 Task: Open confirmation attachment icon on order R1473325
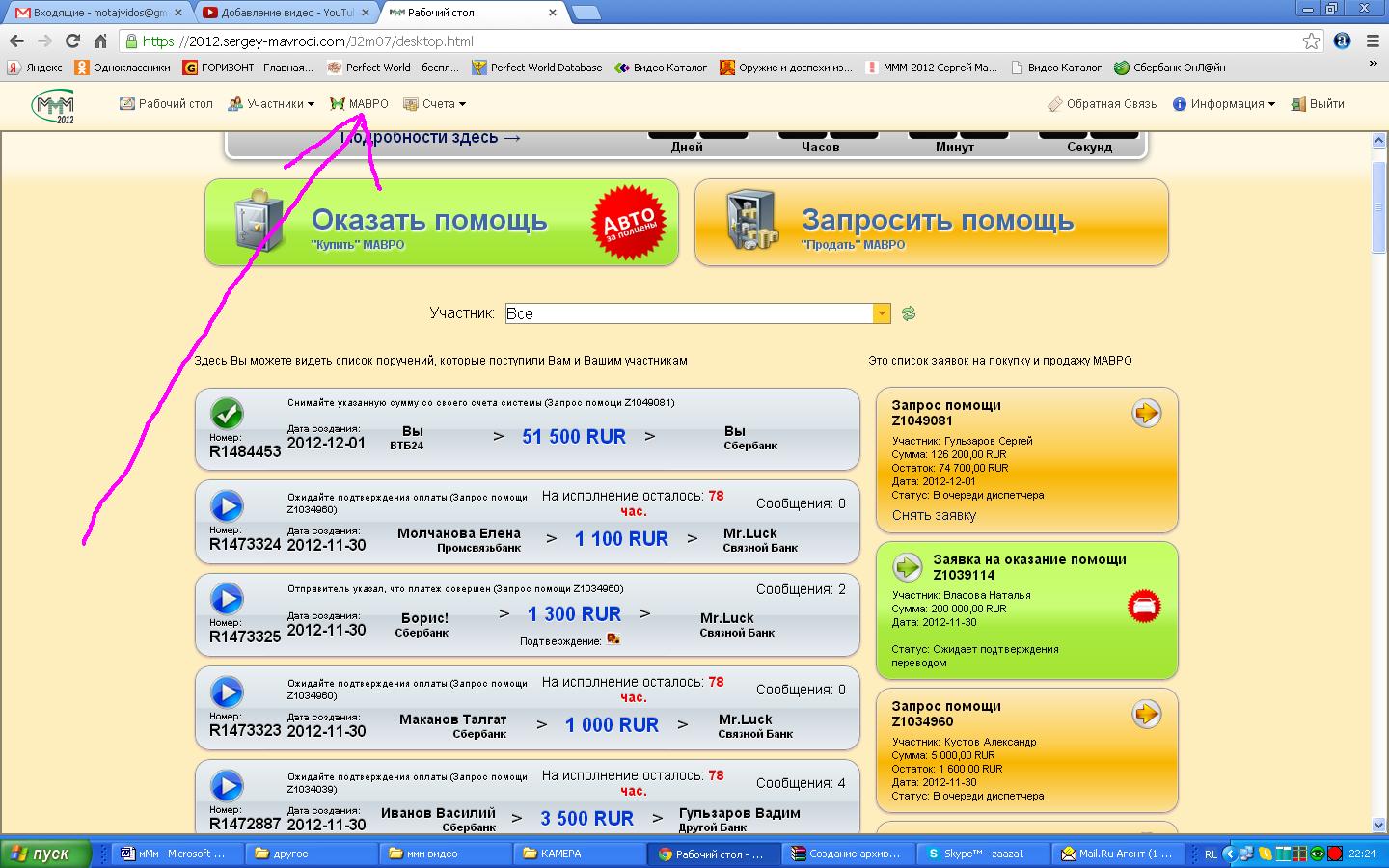pyautogui.click(x=613, y=639)
